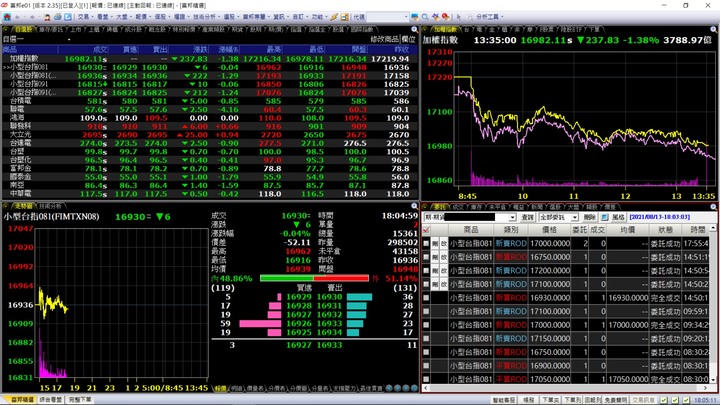Open the 交易 dropdown menu
Viewport: 720px width, 405px height.
pos(85,17)
